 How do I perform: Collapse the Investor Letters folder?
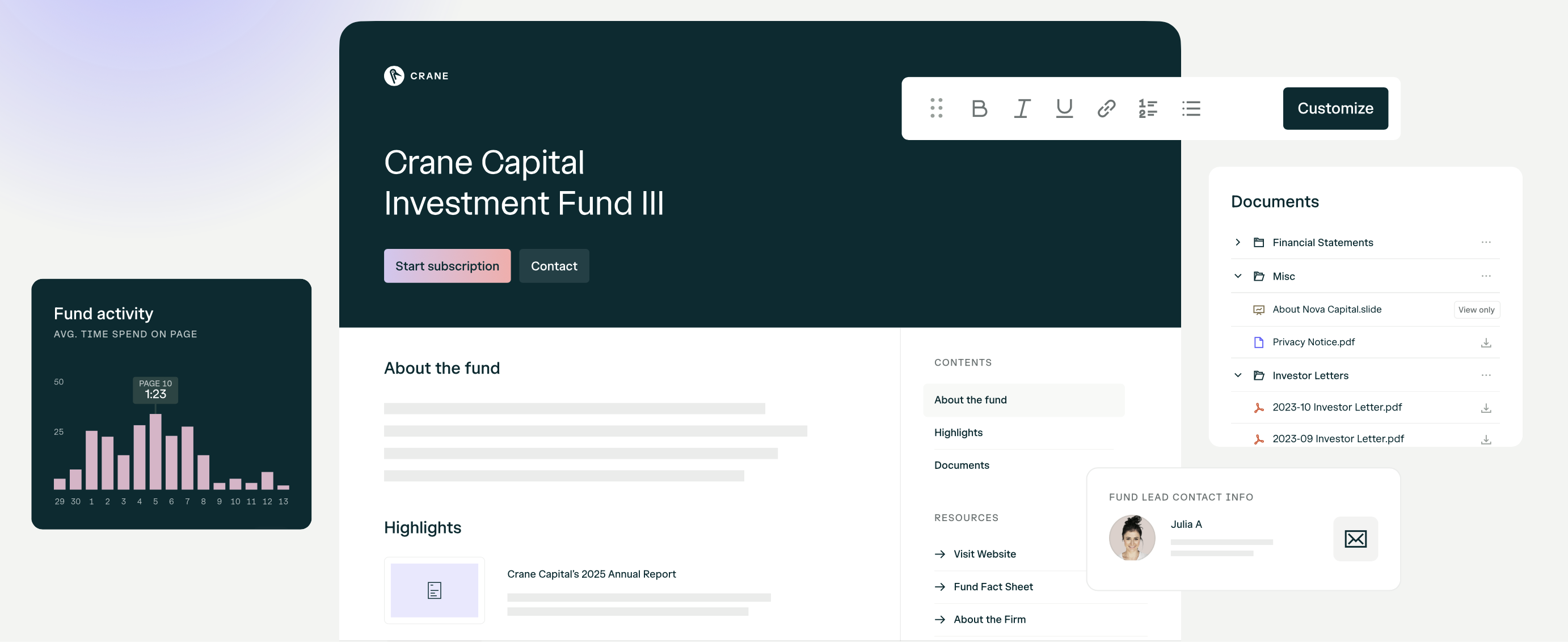pos(1237,375)
